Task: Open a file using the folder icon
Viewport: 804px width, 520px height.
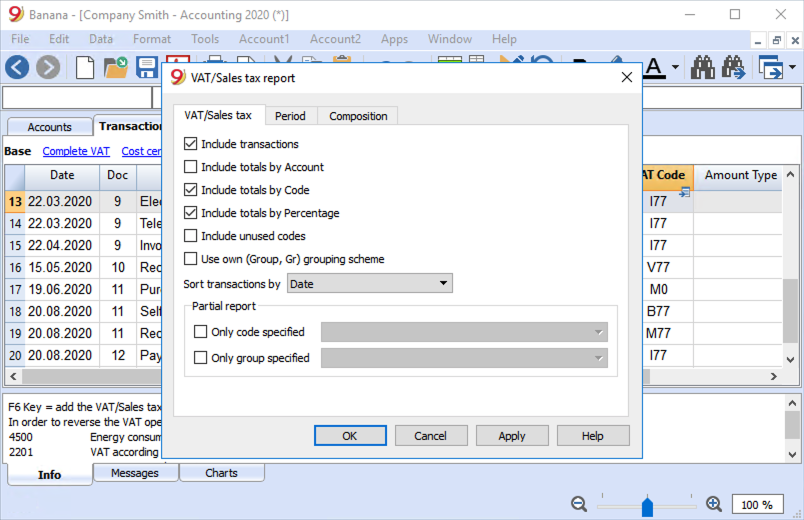Action: [x=116, y=67]
